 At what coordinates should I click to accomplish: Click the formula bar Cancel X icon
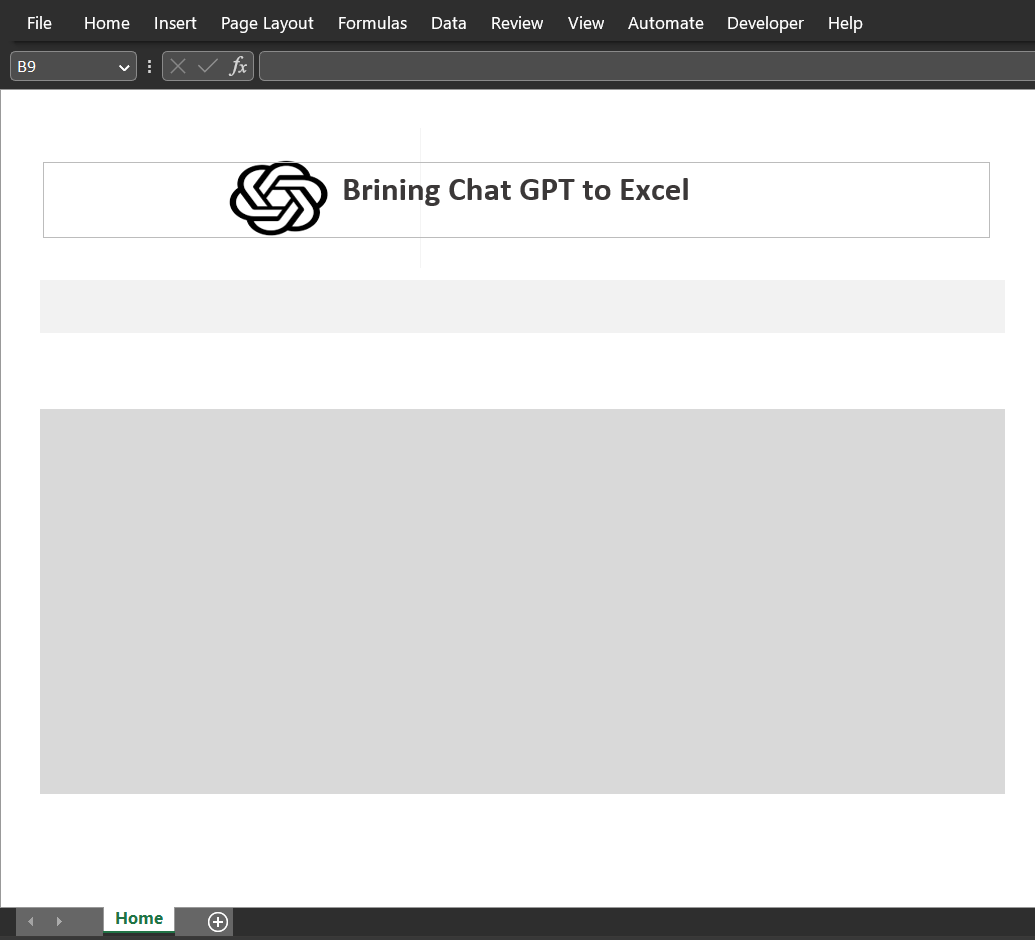[178, 66]
